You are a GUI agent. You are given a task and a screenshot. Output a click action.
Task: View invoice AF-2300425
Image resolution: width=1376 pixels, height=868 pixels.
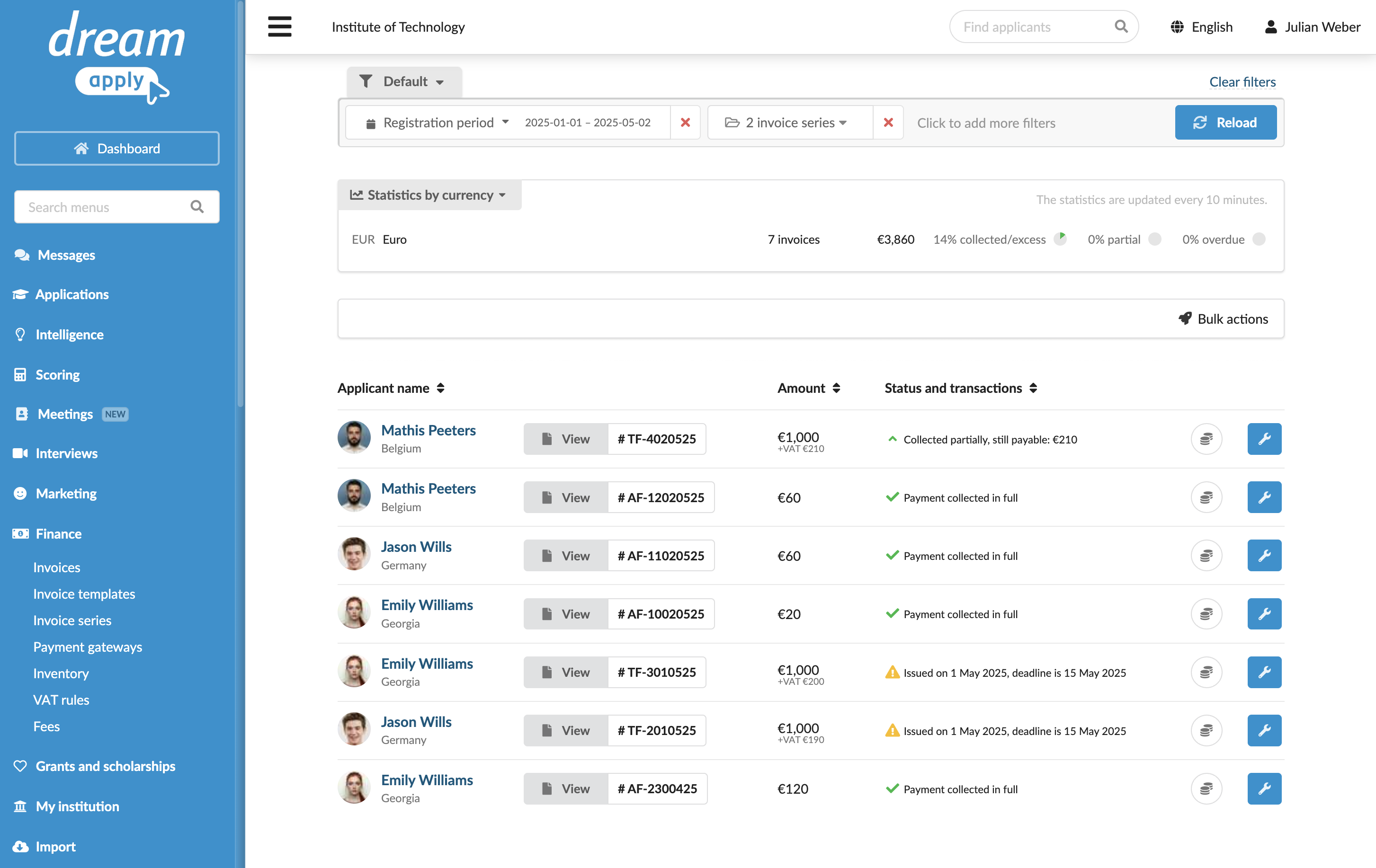(x=566, y=788)
